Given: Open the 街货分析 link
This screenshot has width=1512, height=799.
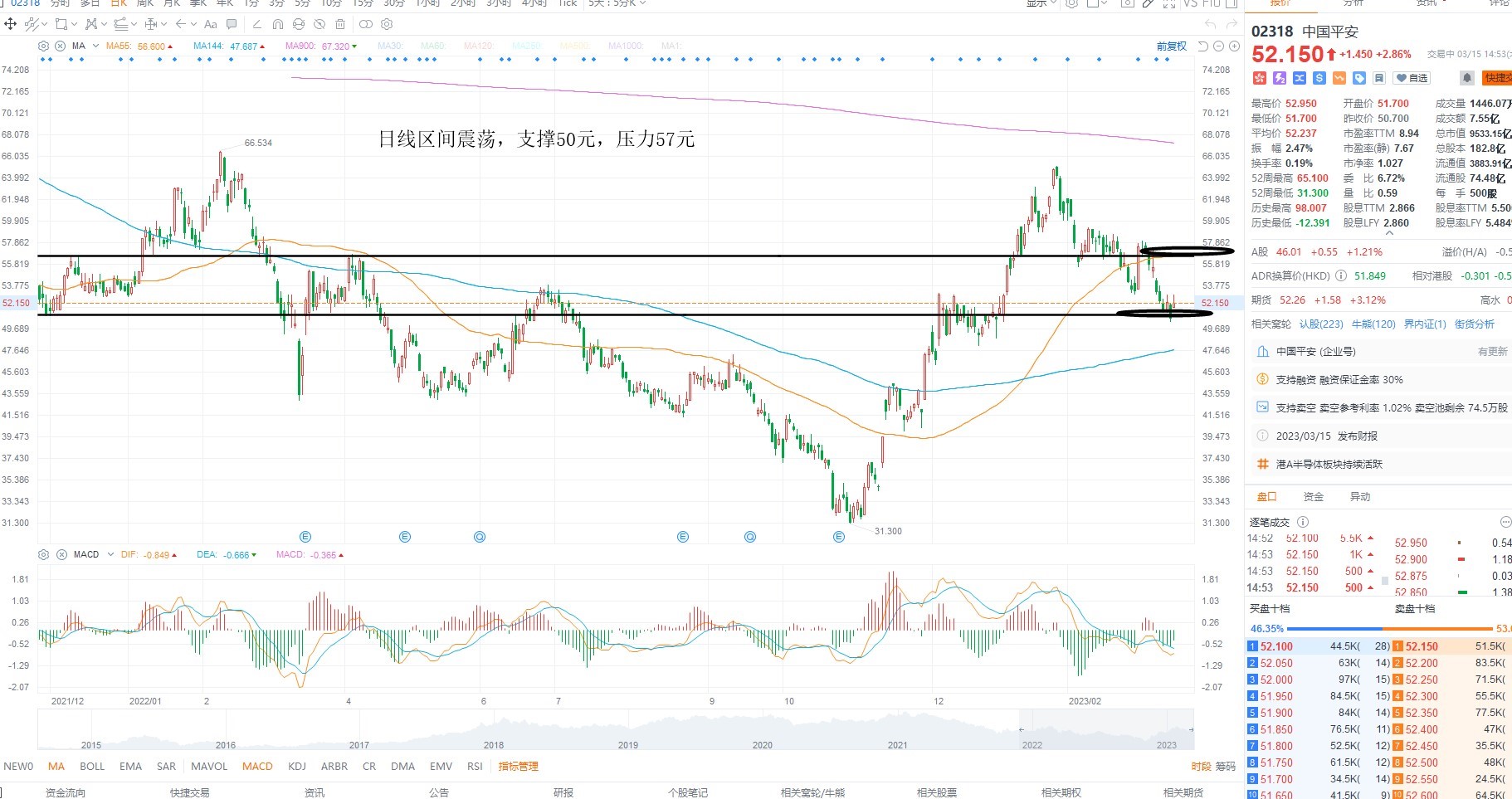Looking at the screenshot, I should (x=1475, y=324).
